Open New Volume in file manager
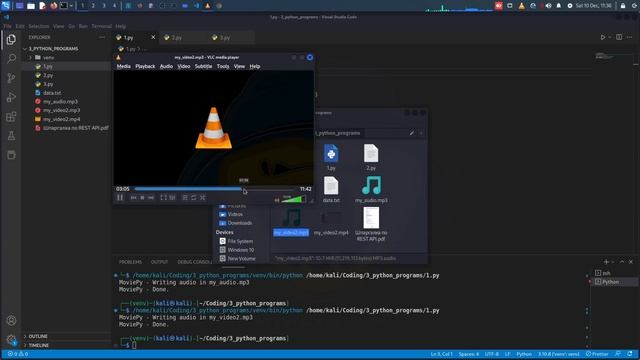This screenshot has width=640, height=360. tap(238, 259)
